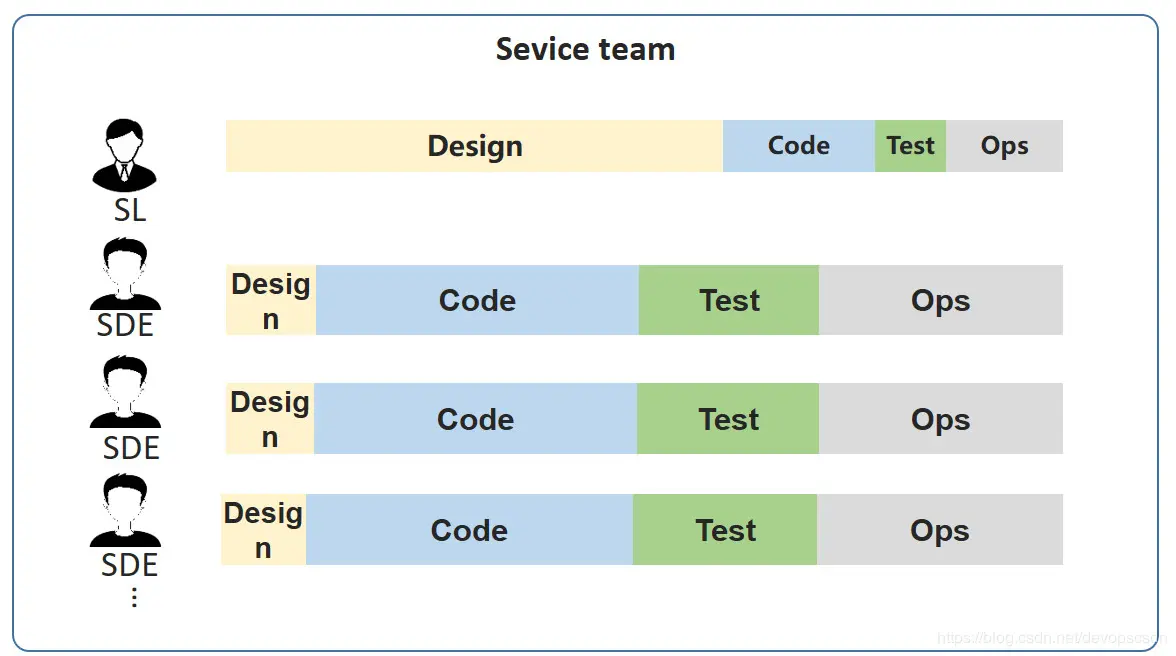The height and width of the screenshot is (656, 1176).
Task: Click the SL person icon with tie
Action: (124, 155)
